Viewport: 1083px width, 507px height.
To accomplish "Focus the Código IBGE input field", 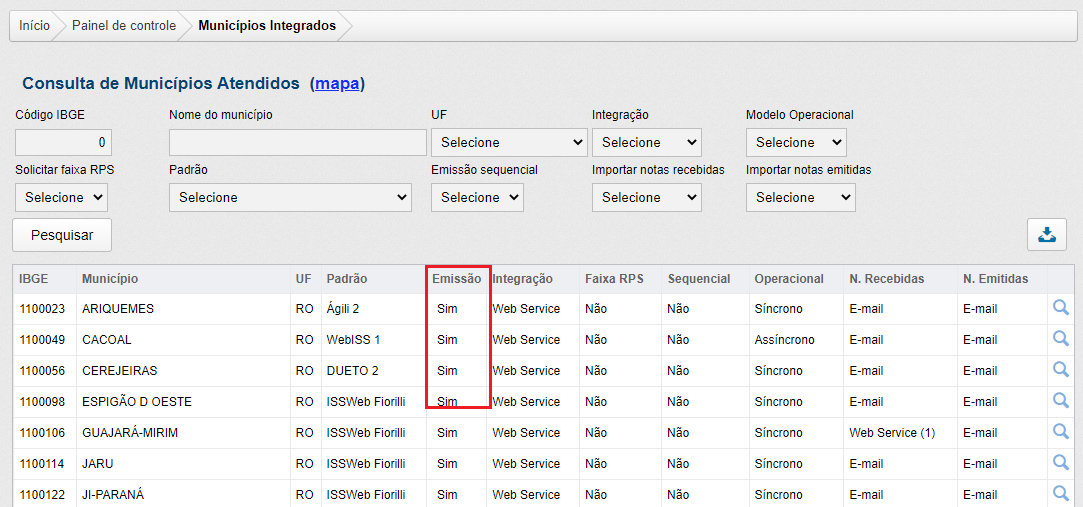I will point(63,142).
